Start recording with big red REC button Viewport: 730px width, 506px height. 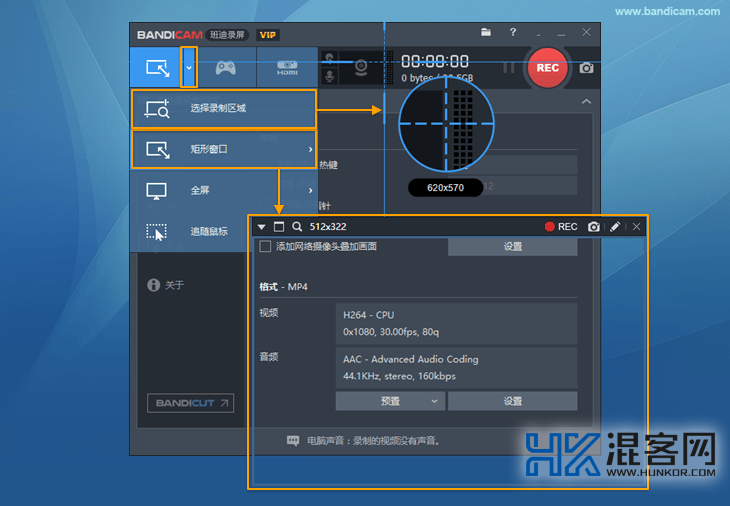(548, 68)
